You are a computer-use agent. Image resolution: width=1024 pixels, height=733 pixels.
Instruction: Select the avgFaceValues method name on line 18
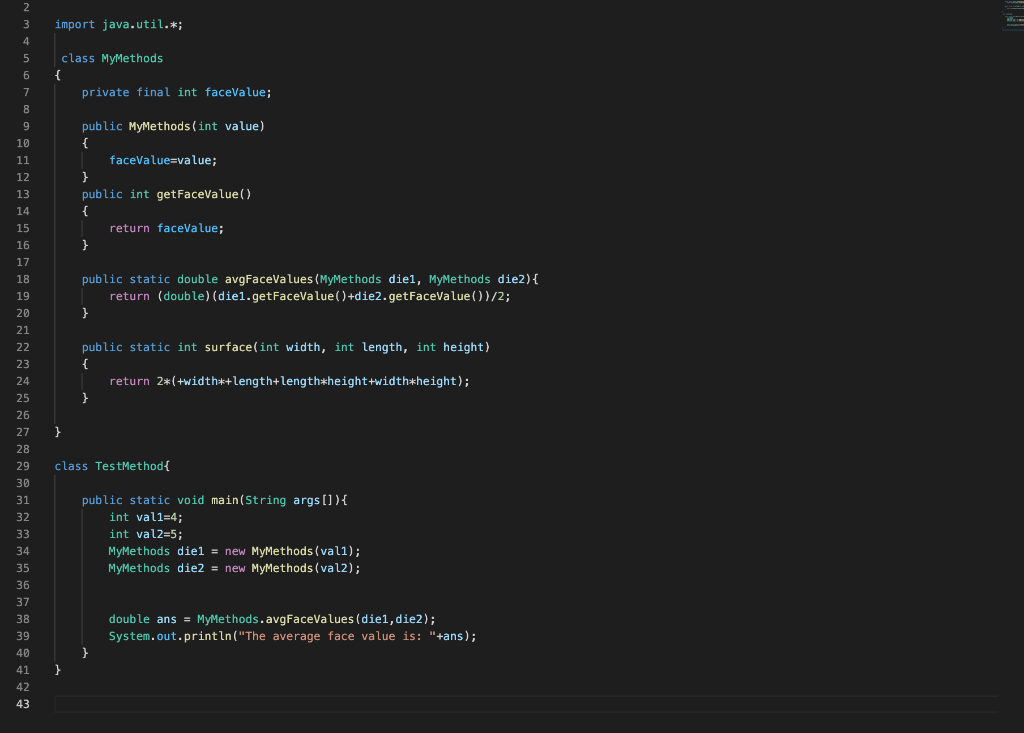pos(271,279)
